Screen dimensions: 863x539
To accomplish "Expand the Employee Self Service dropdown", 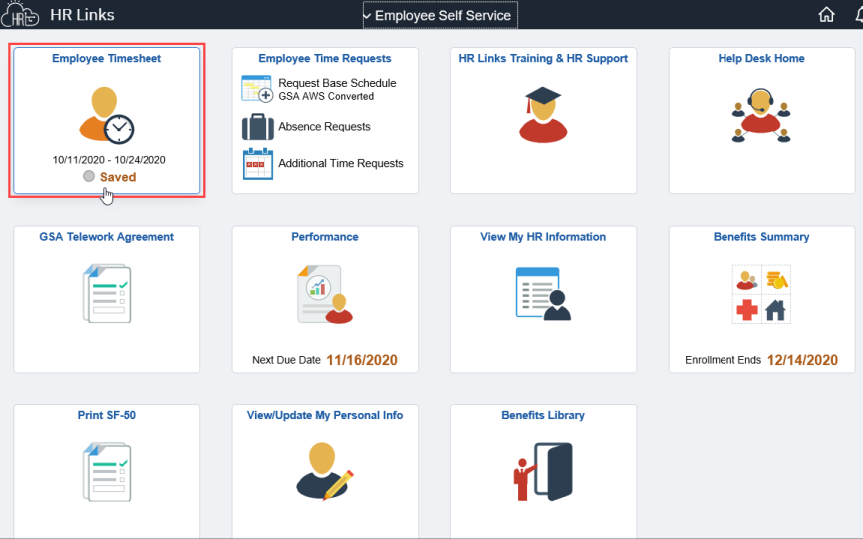I will 440,15.
